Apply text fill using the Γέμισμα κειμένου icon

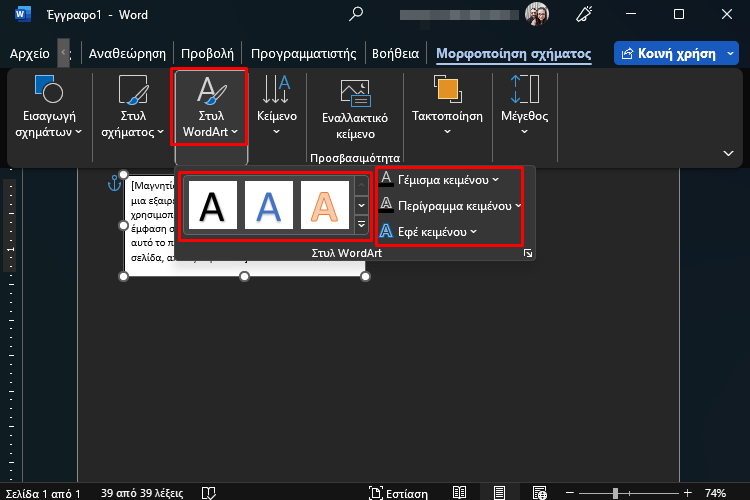386,179
